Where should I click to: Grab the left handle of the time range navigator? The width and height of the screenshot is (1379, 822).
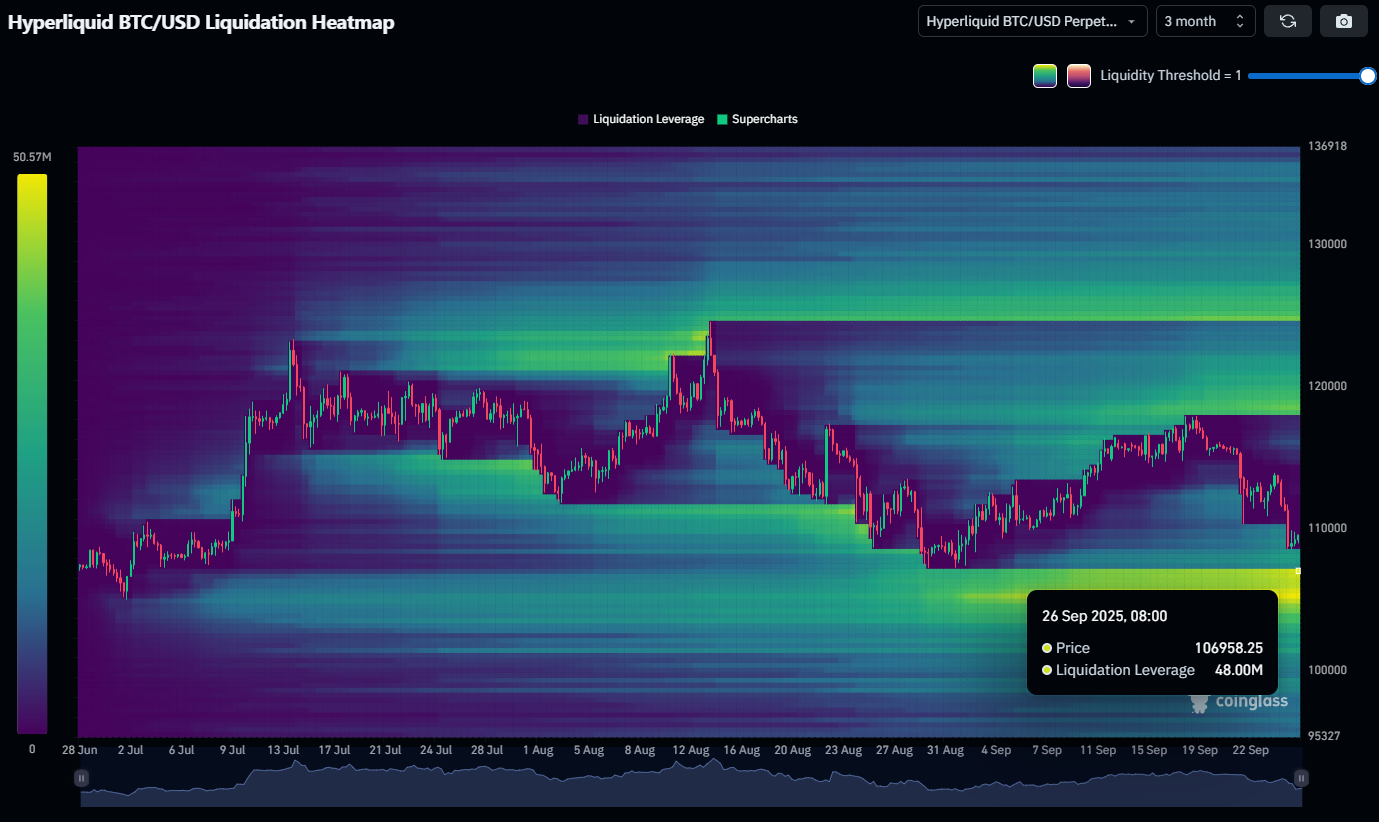click(81, 778)
